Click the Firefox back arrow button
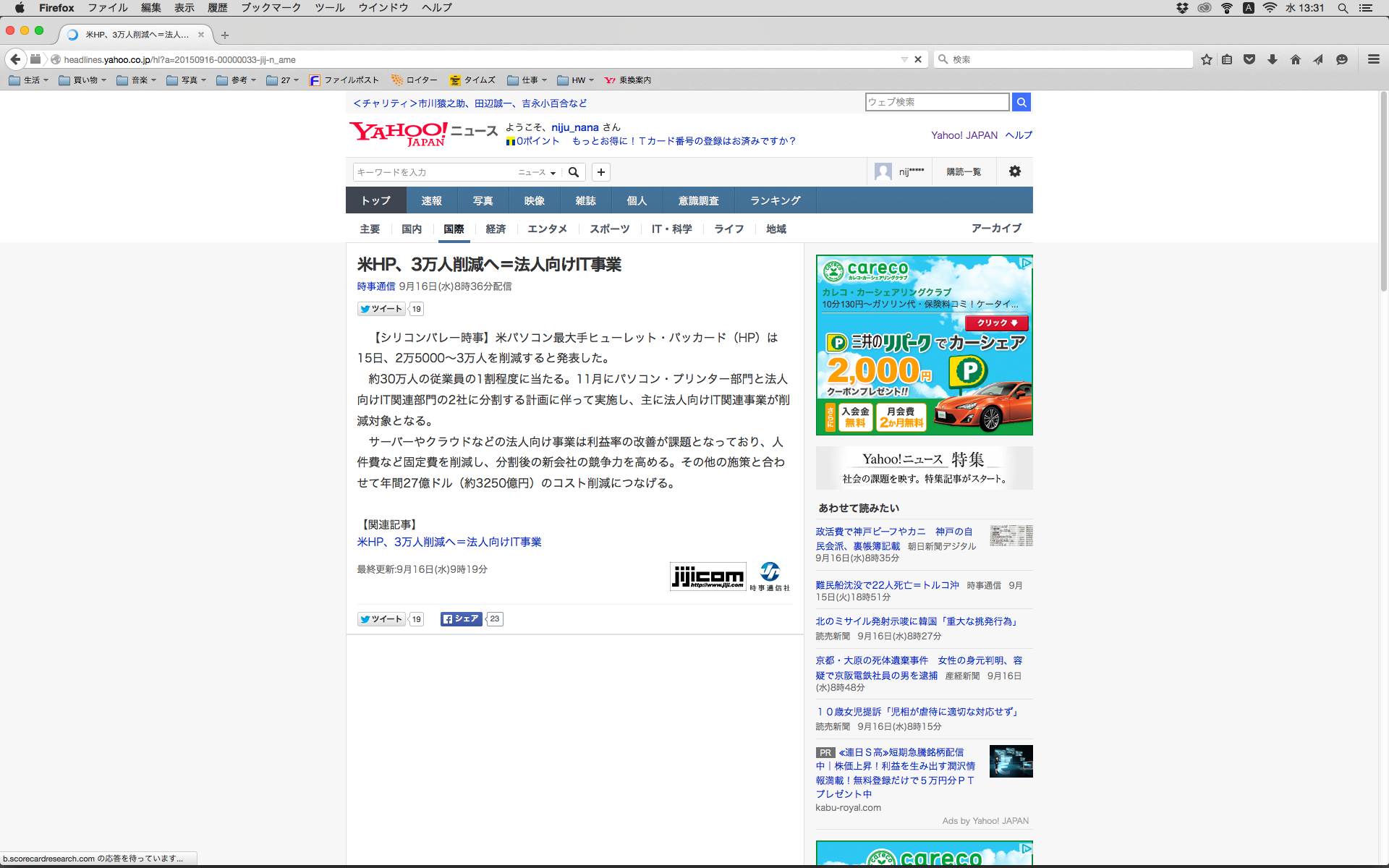The height and width of the screenshot is (868, 1389). [x=15, y=59]
